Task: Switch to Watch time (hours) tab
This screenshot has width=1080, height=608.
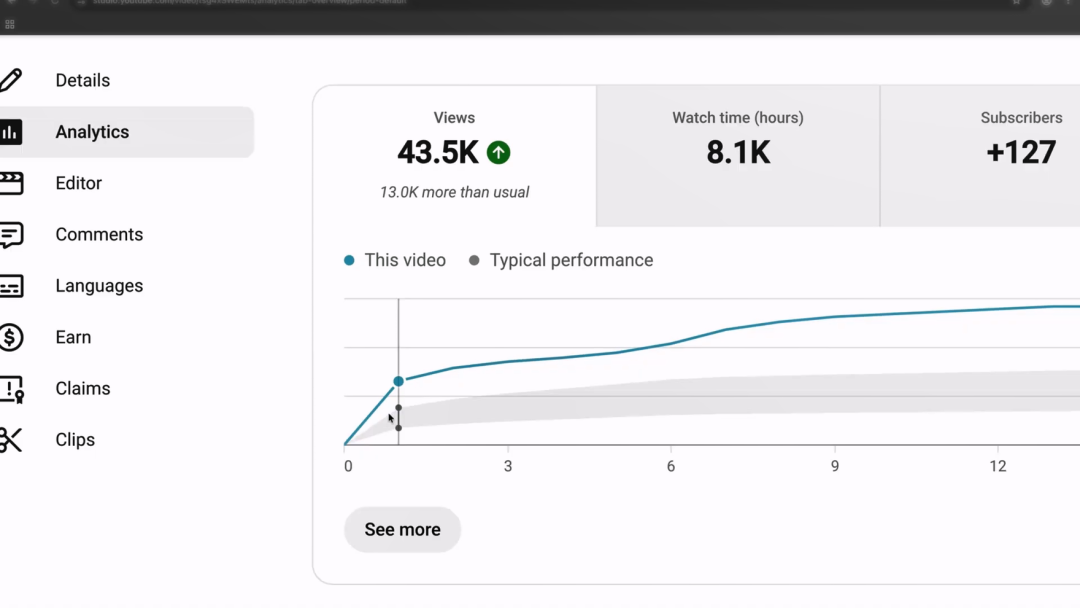Action: click(x=738, y=156)
